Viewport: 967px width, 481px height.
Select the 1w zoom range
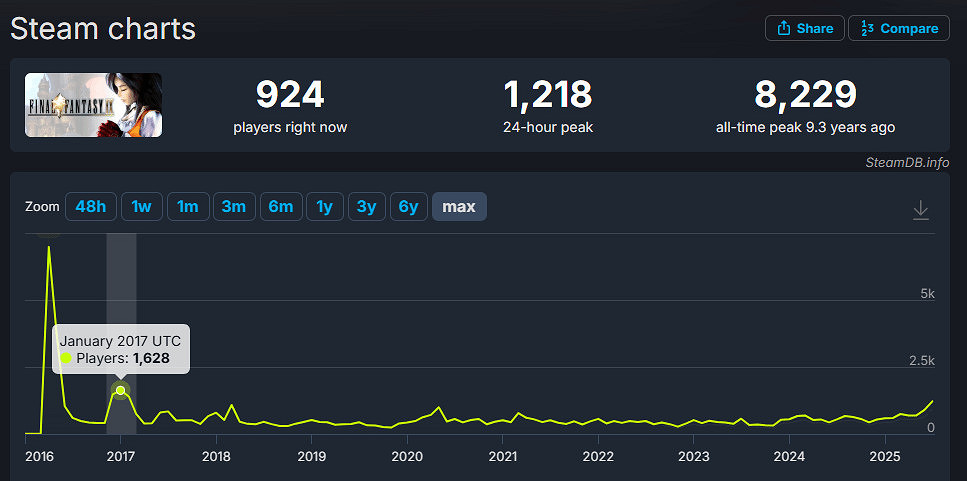pos(141,207)
